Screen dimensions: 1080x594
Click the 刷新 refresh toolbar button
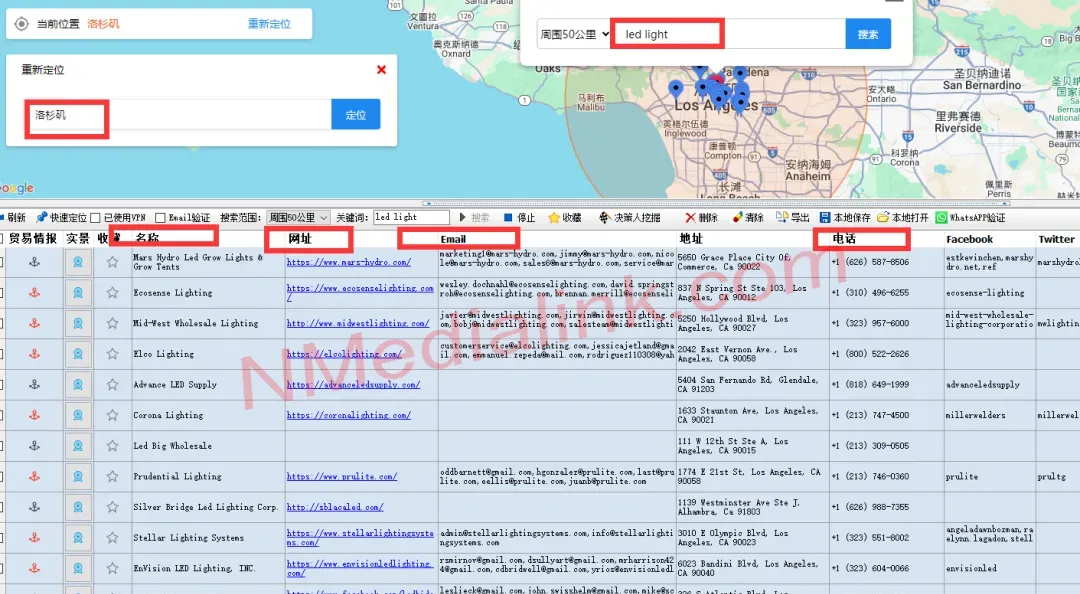pyautogui.click(x=13, y=218)
